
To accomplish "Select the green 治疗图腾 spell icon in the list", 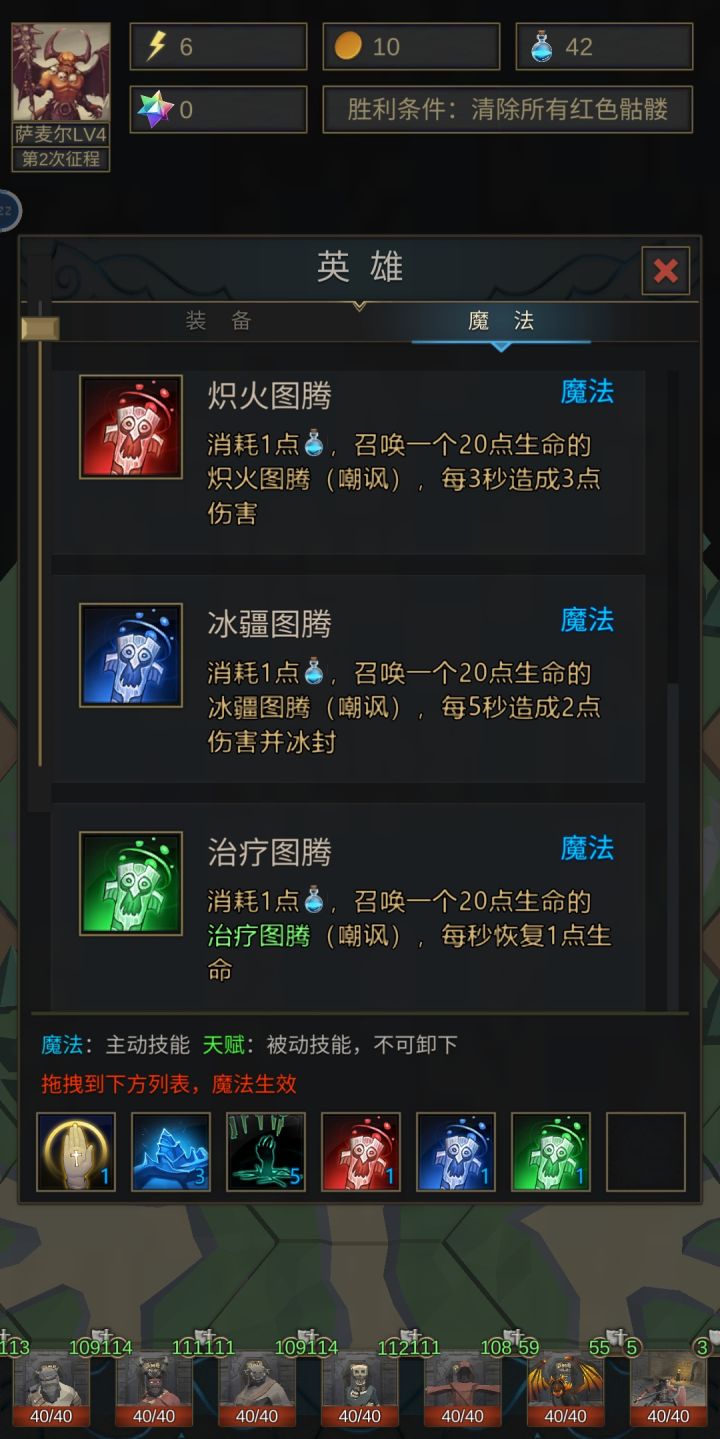I will (x=131, y=883).
